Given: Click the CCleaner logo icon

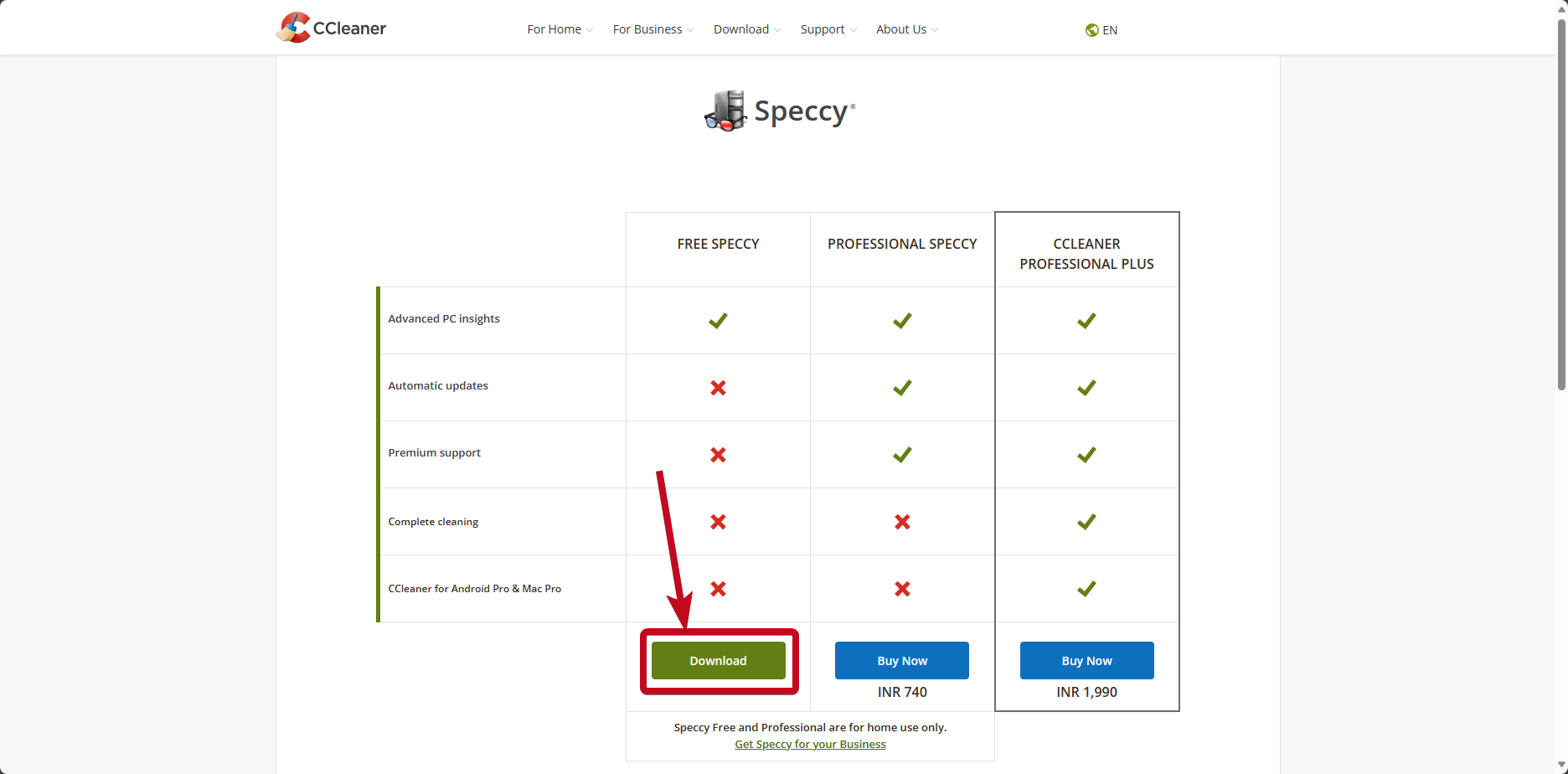Looking at the screenshot, I should tap(293, 28).
